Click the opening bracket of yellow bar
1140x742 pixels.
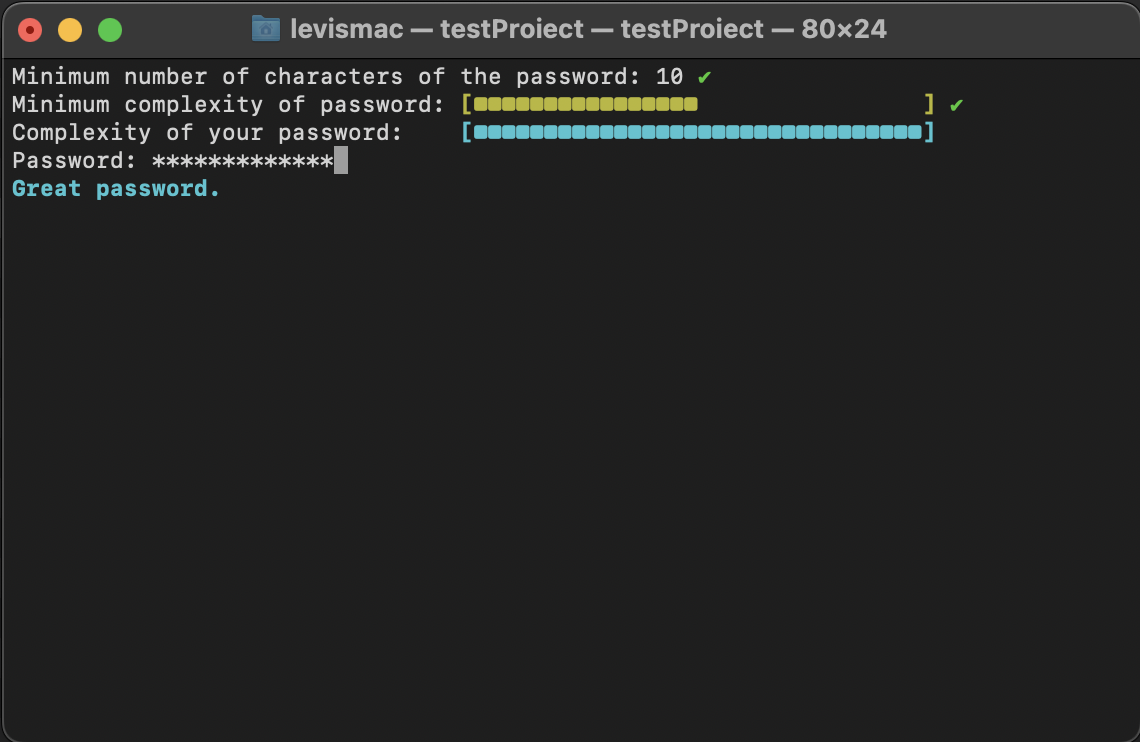[x=466, y=104]
